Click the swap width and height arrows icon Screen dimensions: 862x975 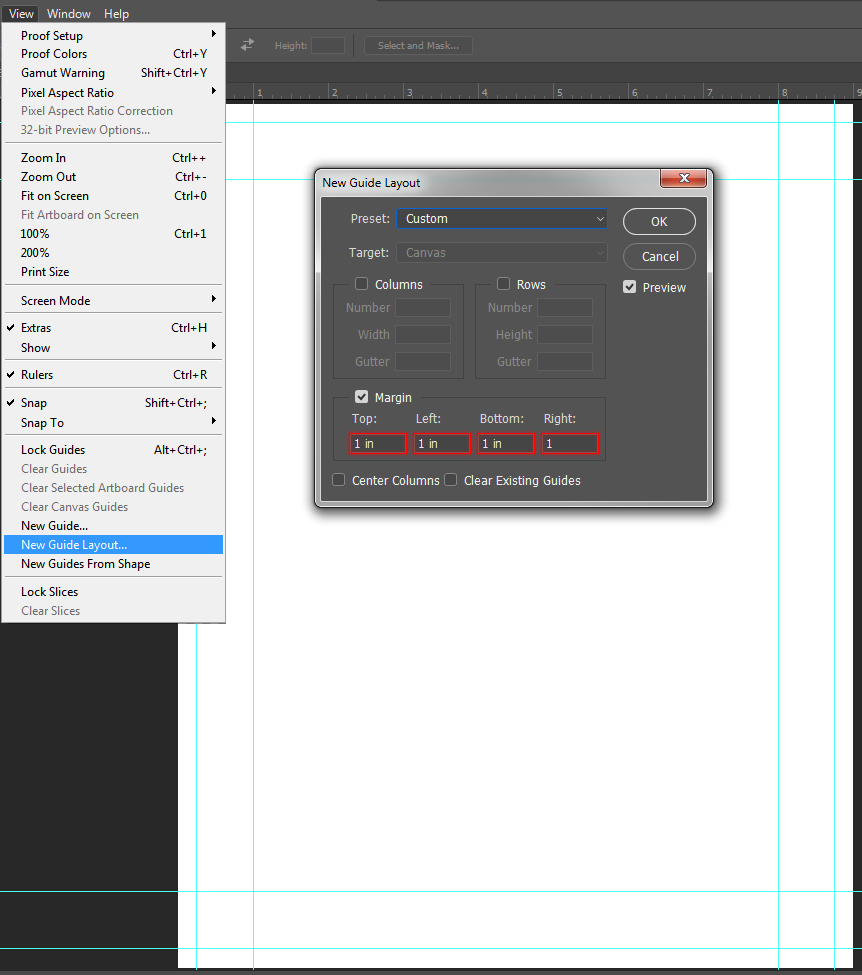pos(248,45)
